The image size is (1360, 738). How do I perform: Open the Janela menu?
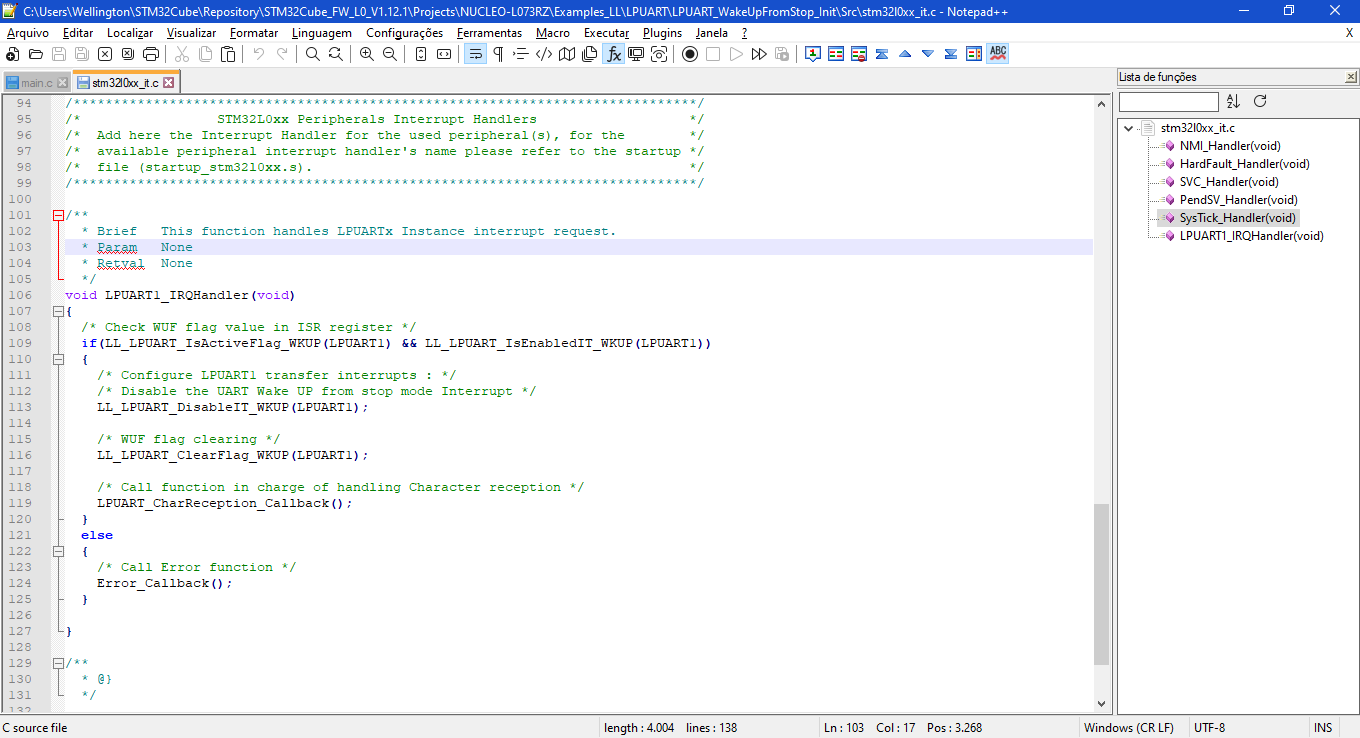coord(712,32)
